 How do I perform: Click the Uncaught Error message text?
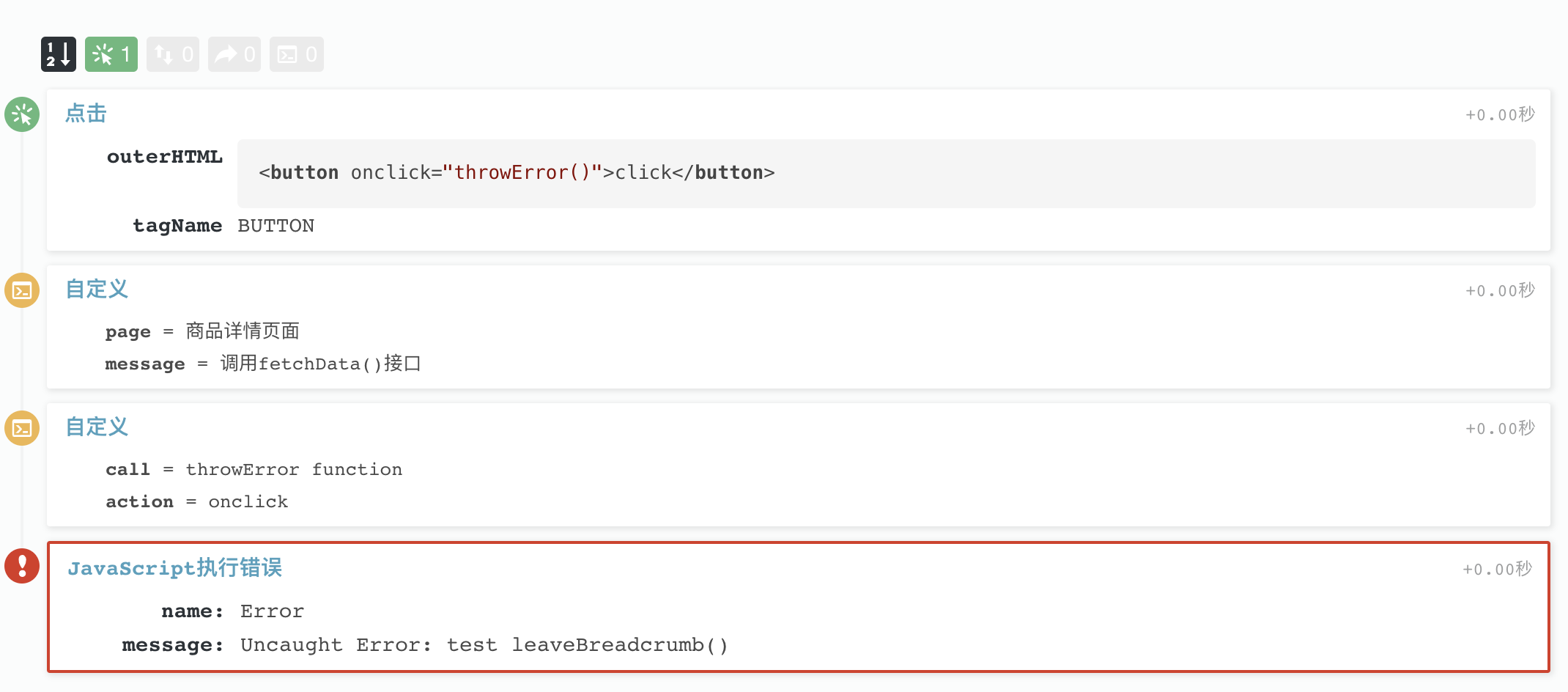484,645
